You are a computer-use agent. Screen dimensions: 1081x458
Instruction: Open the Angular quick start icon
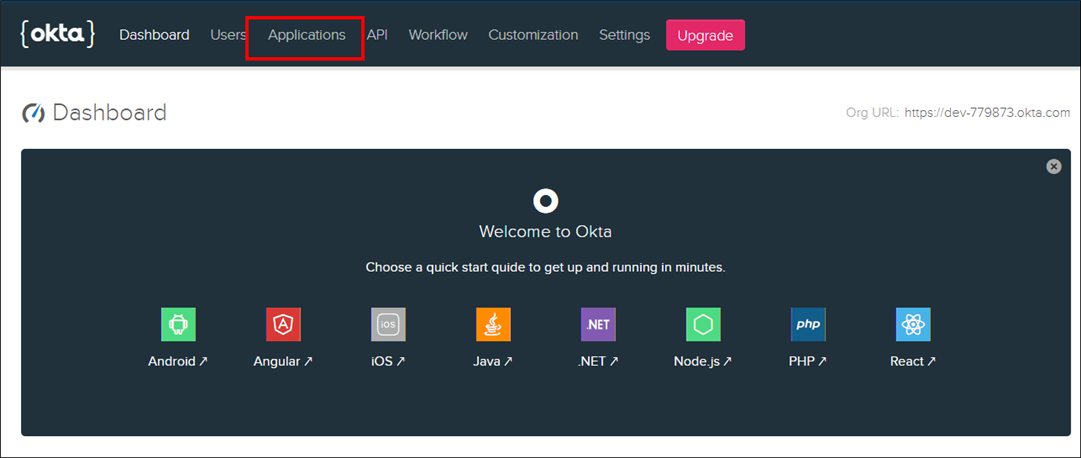(x=283, y=324)
